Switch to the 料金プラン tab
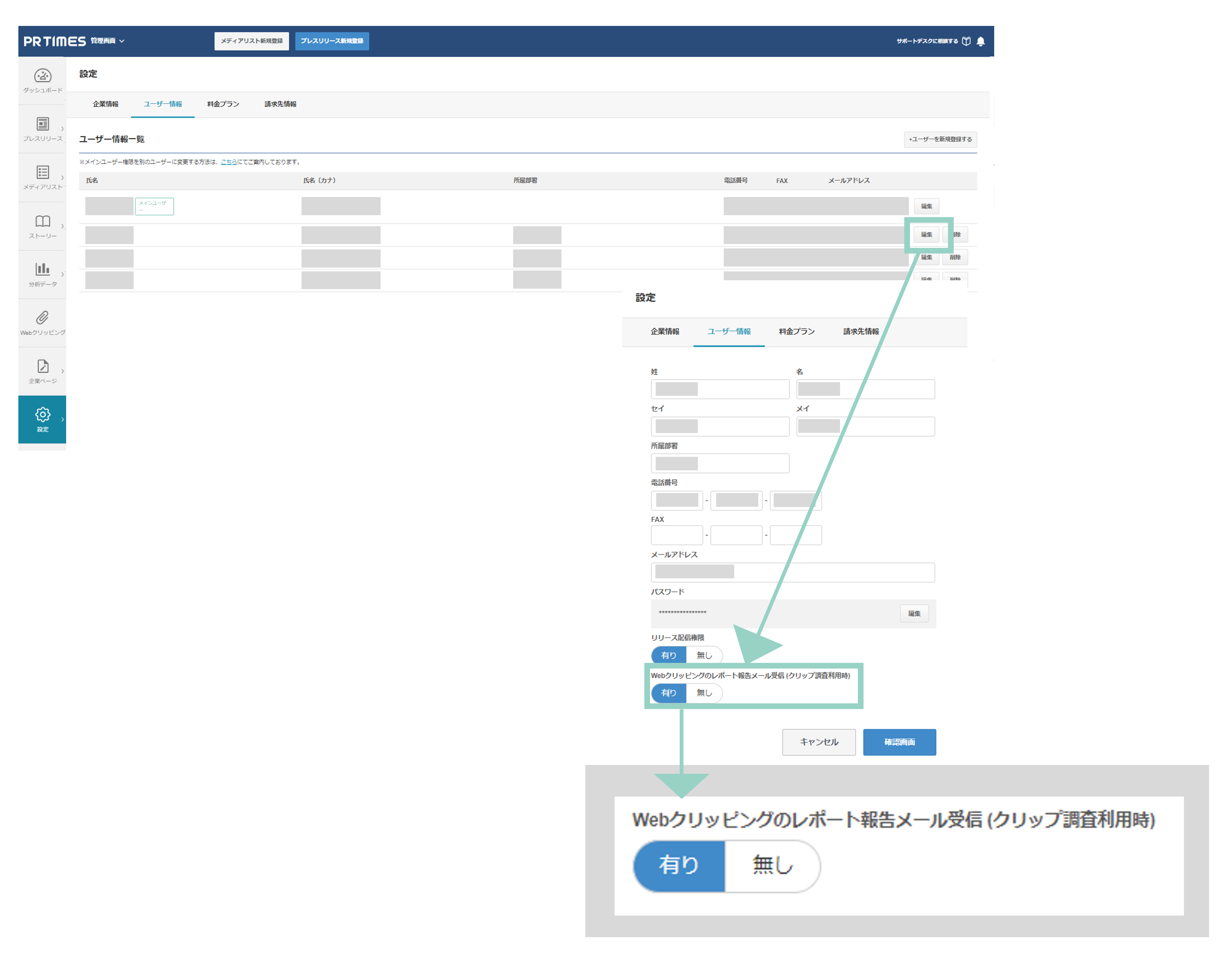The image size is (1232, 965). pos(223,104)
